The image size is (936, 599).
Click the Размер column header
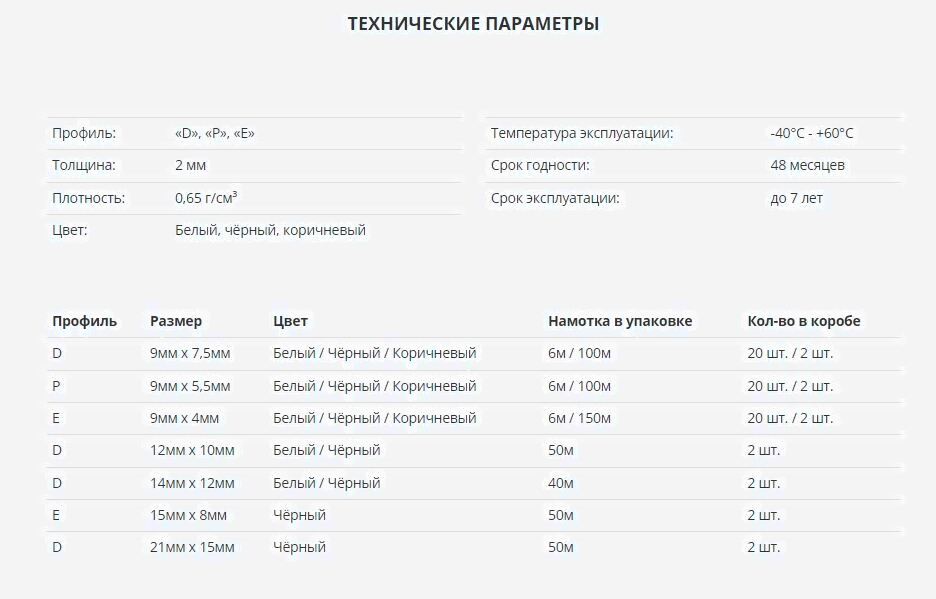click(176, 321)
